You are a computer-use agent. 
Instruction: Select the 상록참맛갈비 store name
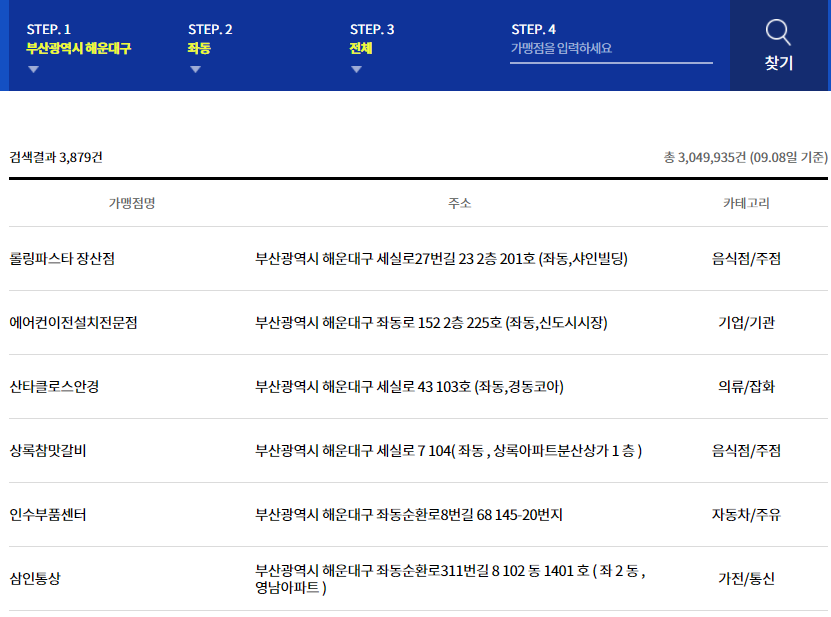[48, 451]
